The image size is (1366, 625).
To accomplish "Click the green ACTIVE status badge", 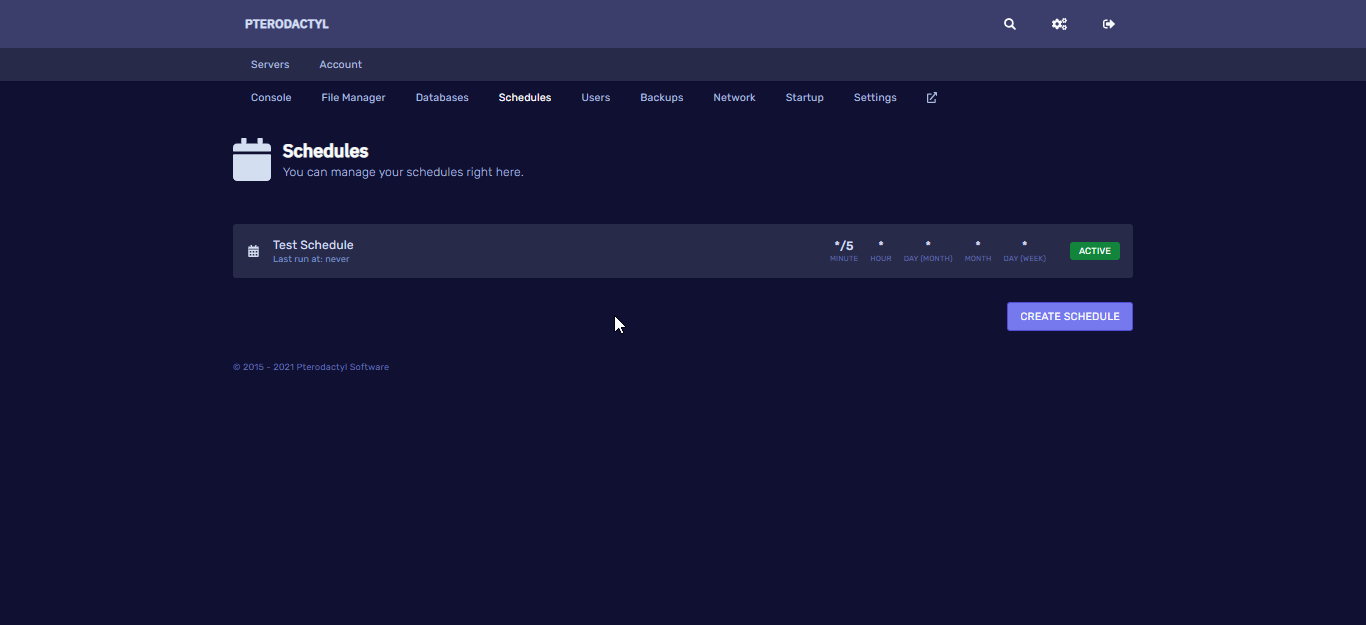I will [x=1094, y=251].
